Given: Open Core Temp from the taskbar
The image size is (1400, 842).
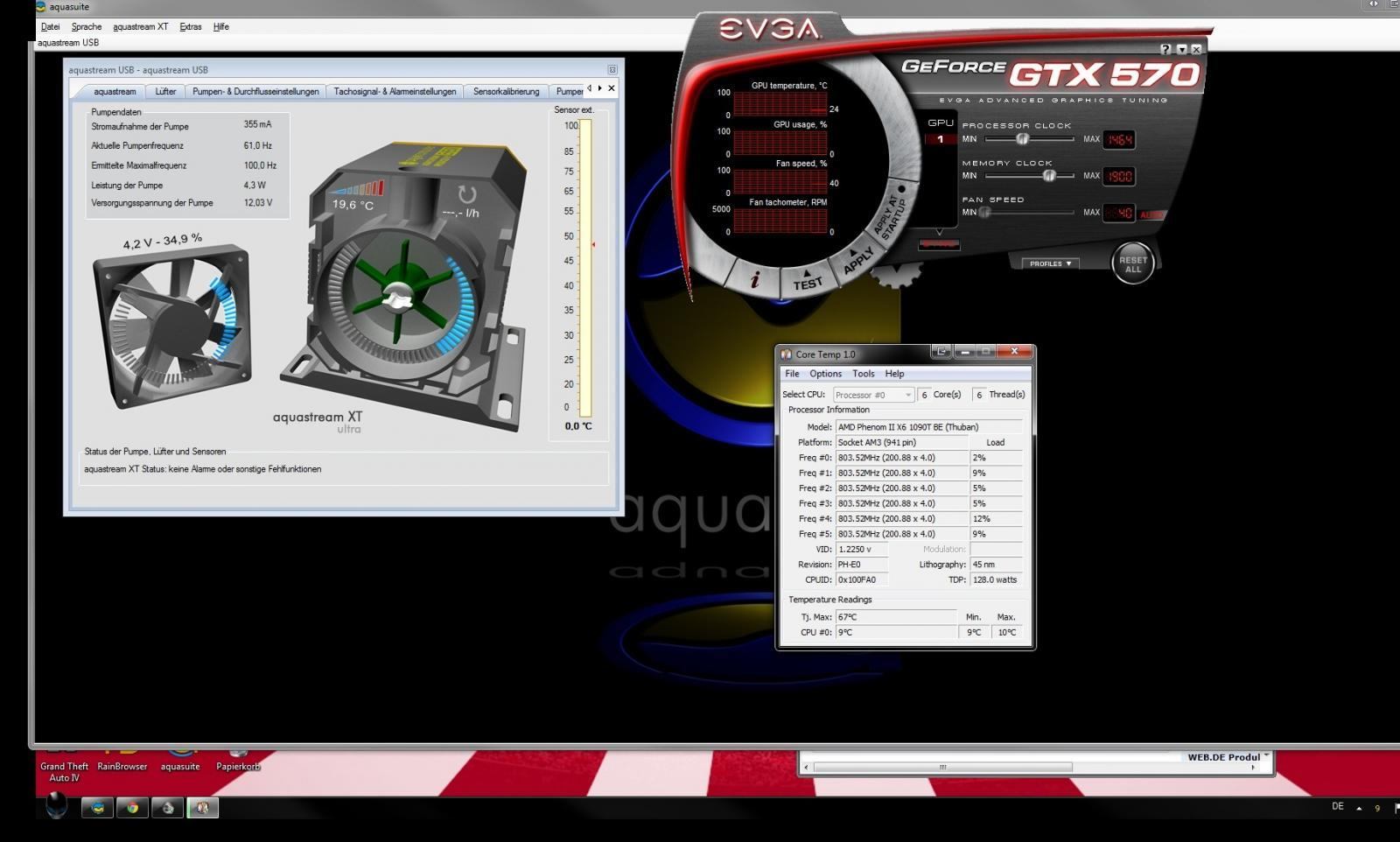Looking at the screenshot, I should pyautogui.click(x=202, y=808).
